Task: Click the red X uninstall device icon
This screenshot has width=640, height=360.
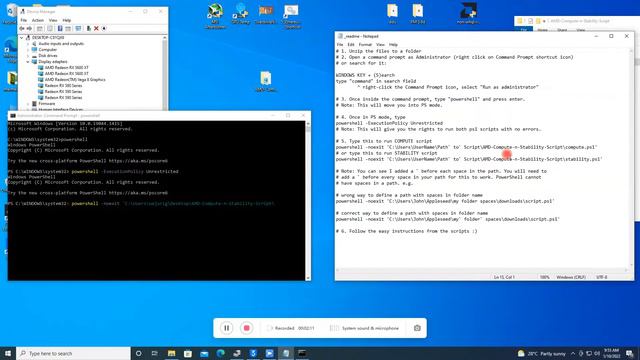Action: [96, 29]
